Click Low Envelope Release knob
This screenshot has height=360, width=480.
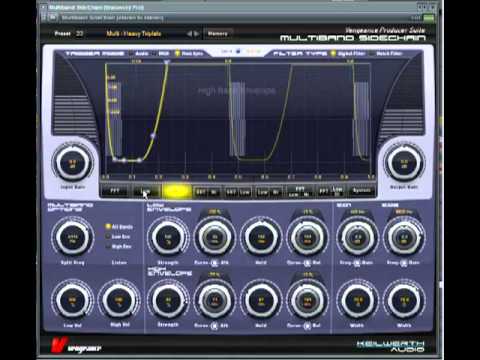click(307, 238)
